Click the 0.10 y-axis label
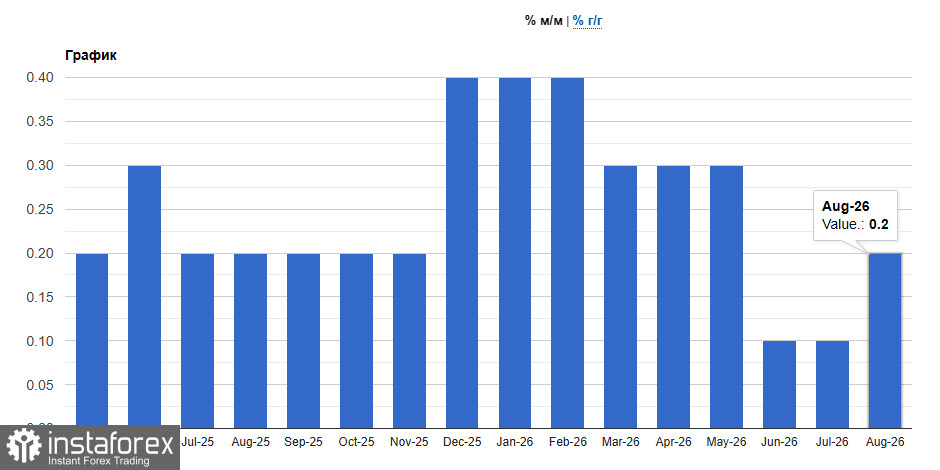 [41, 341]
